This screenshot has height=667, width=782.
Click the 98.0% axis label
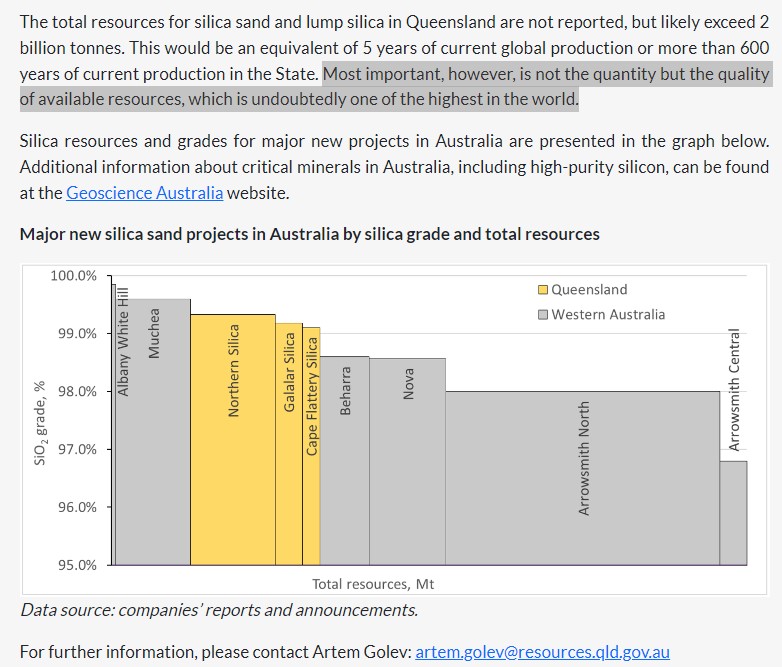[x=77, y=391]
